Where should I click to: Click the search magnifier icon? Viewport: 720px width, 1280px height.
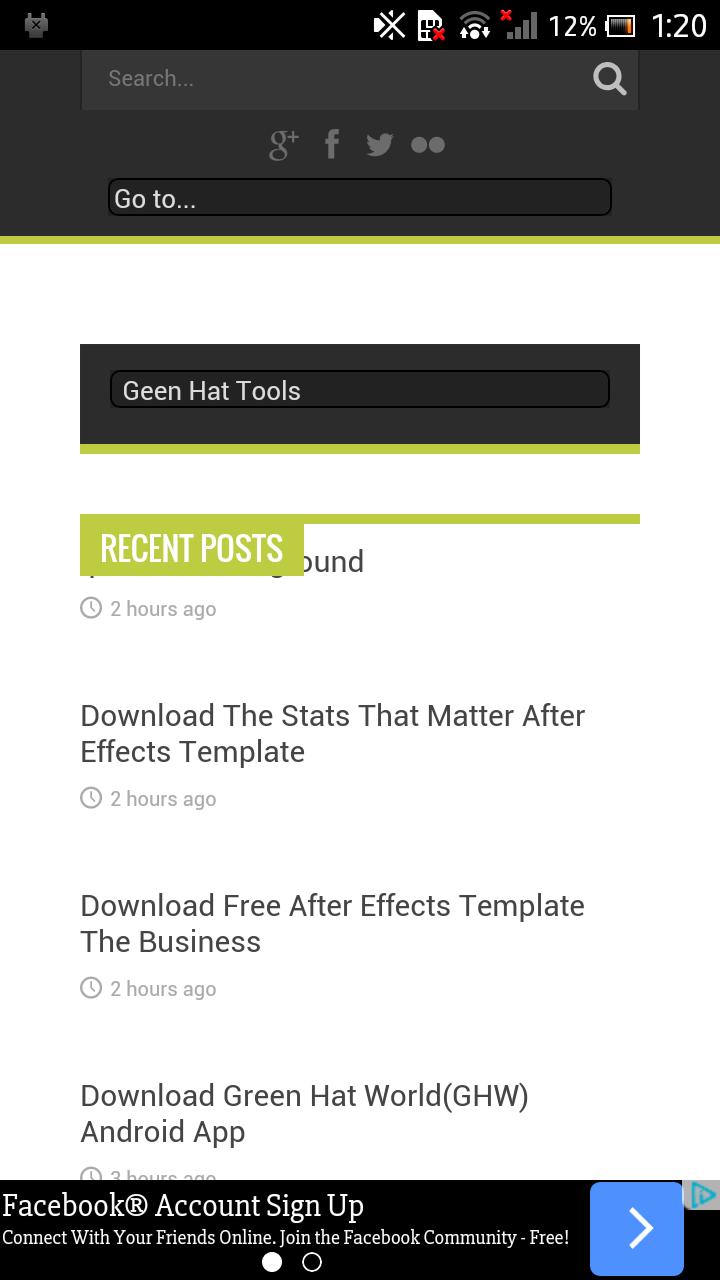click(x=609, y=78)
